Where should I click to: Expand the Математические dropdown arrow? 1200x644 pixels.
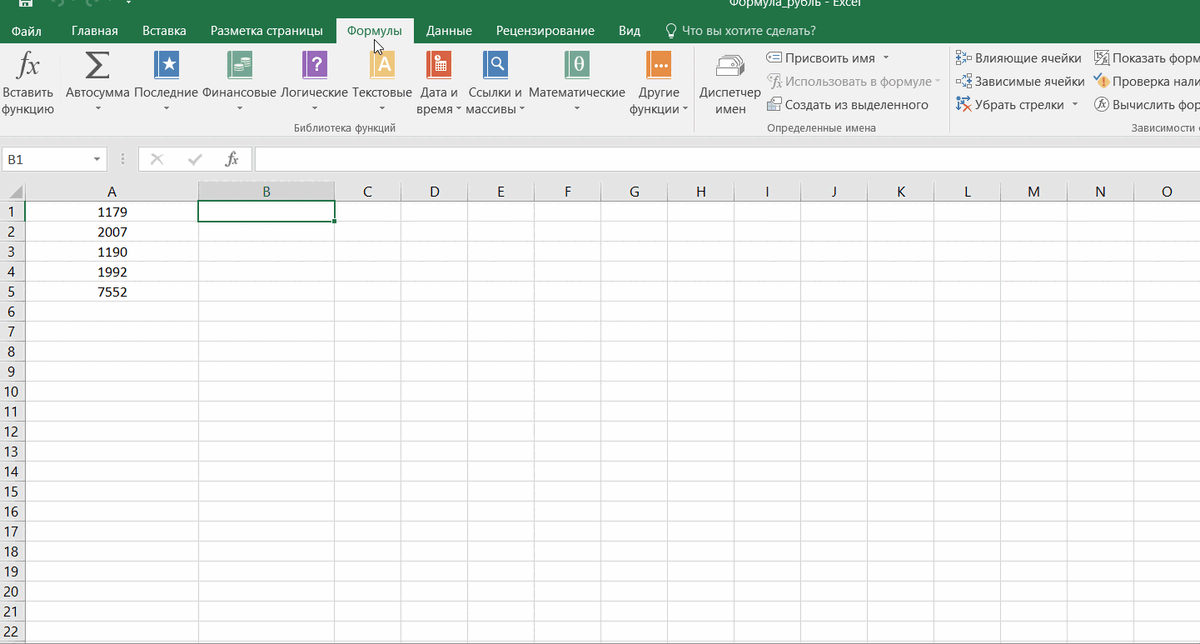(577, 109)
